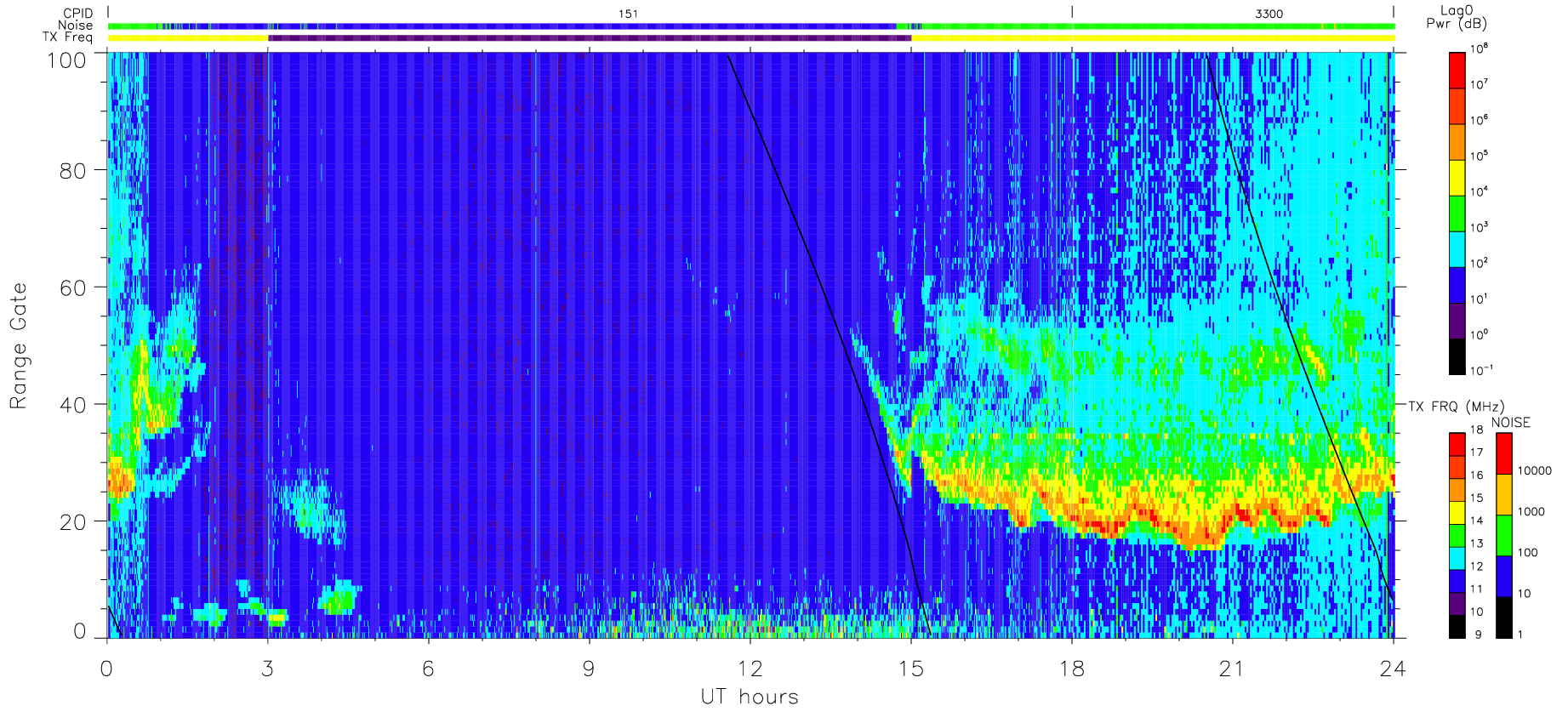
Task: Click the green section of the Noise strip
Action: pos(1158,26)
